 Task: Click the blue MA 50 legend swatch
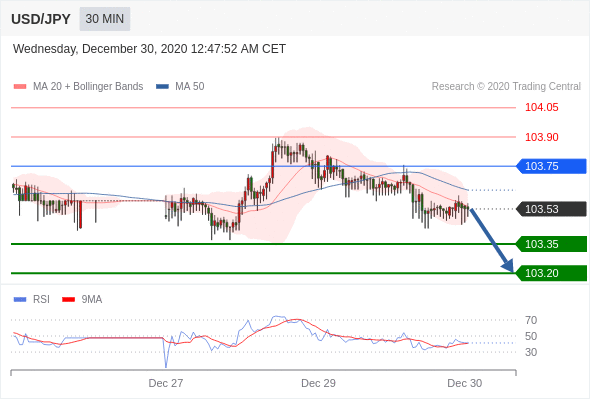[163, 87]
